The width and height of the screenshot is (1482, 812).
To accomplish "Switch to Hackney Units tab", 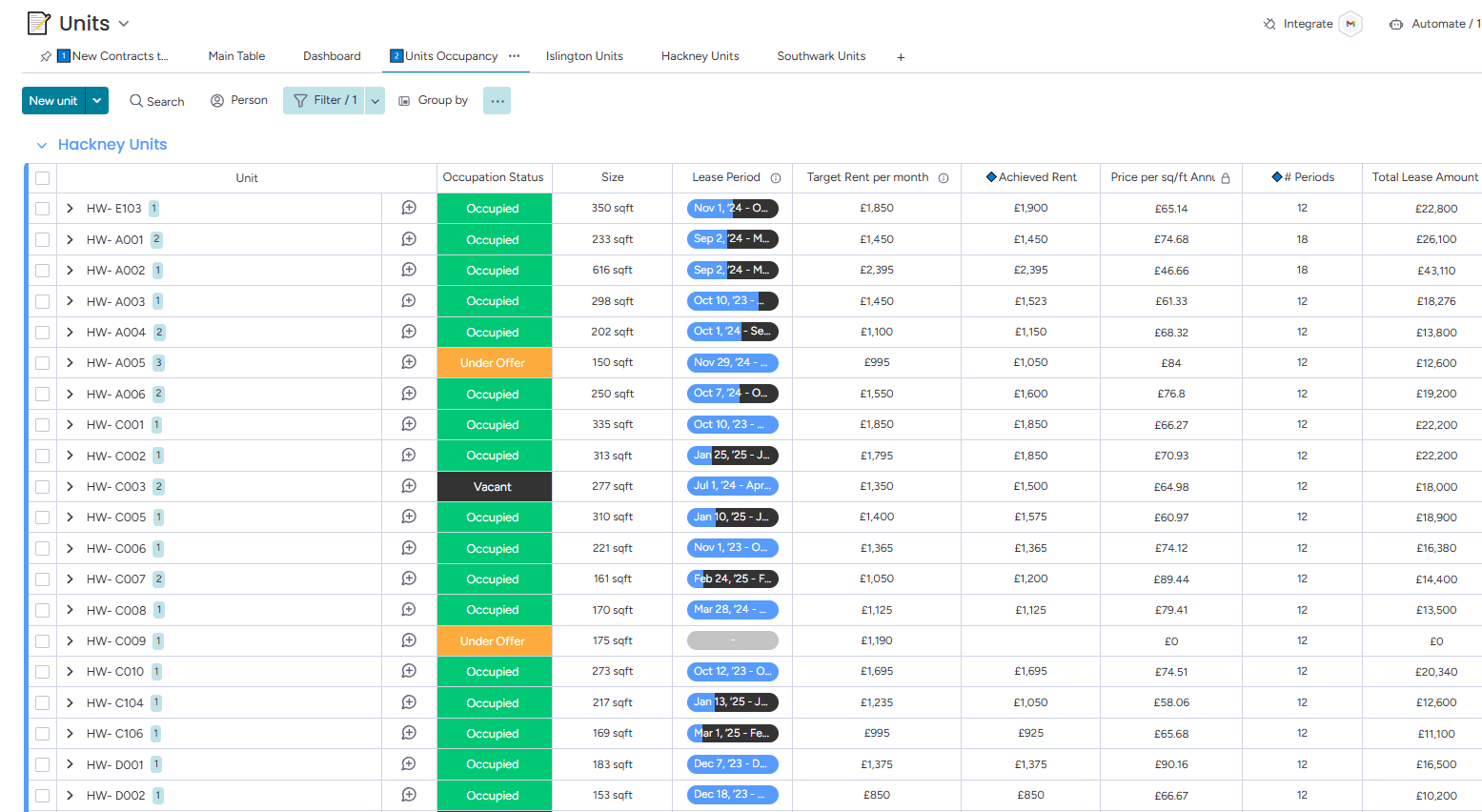I will 700,56.
